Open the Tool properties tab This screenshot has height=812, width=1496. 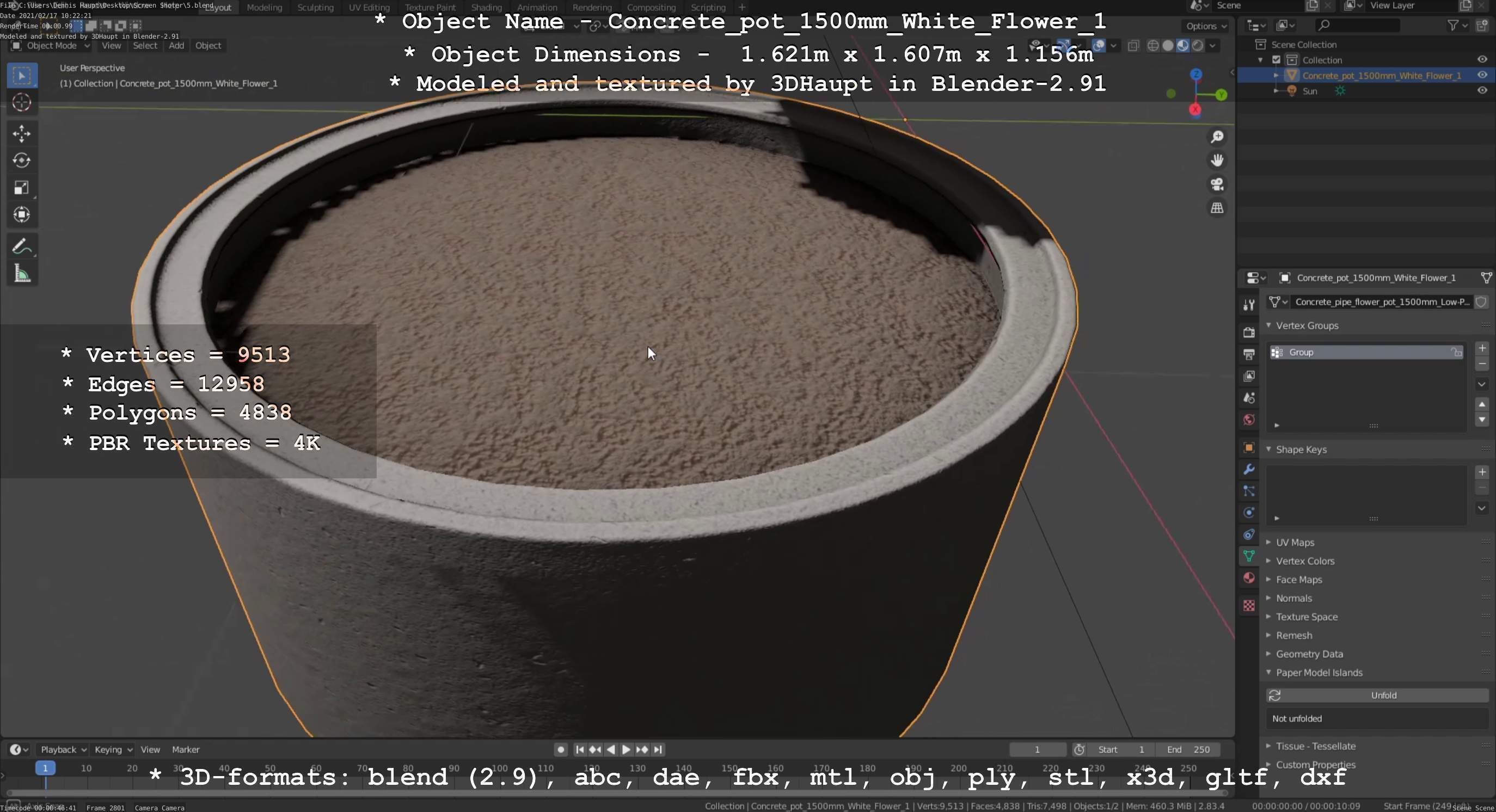[1249, 305]
